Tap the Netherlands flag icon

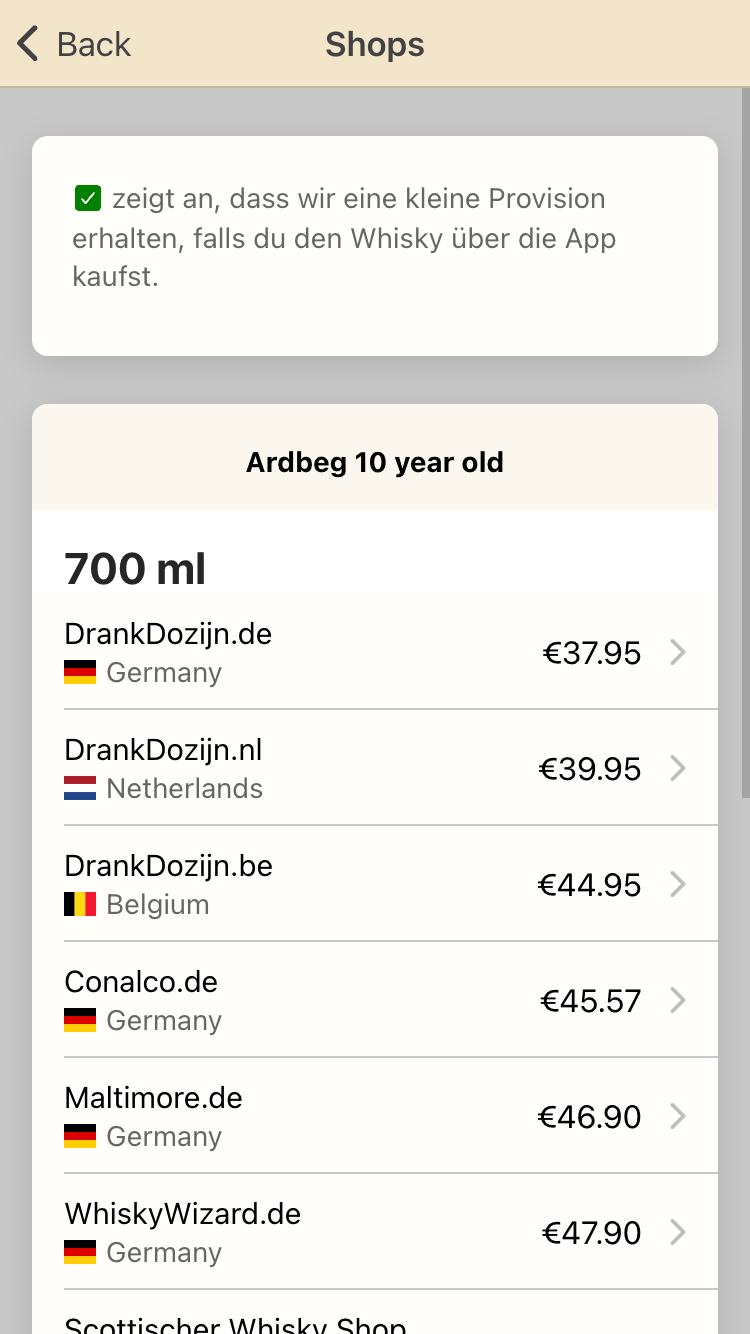tap(80, 788)
